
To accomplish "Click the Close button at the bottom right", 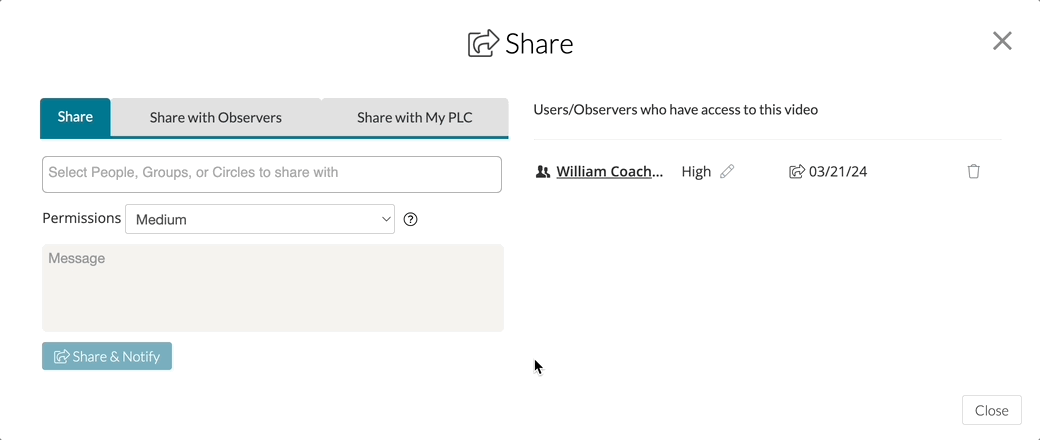I will tap(991, 410).
